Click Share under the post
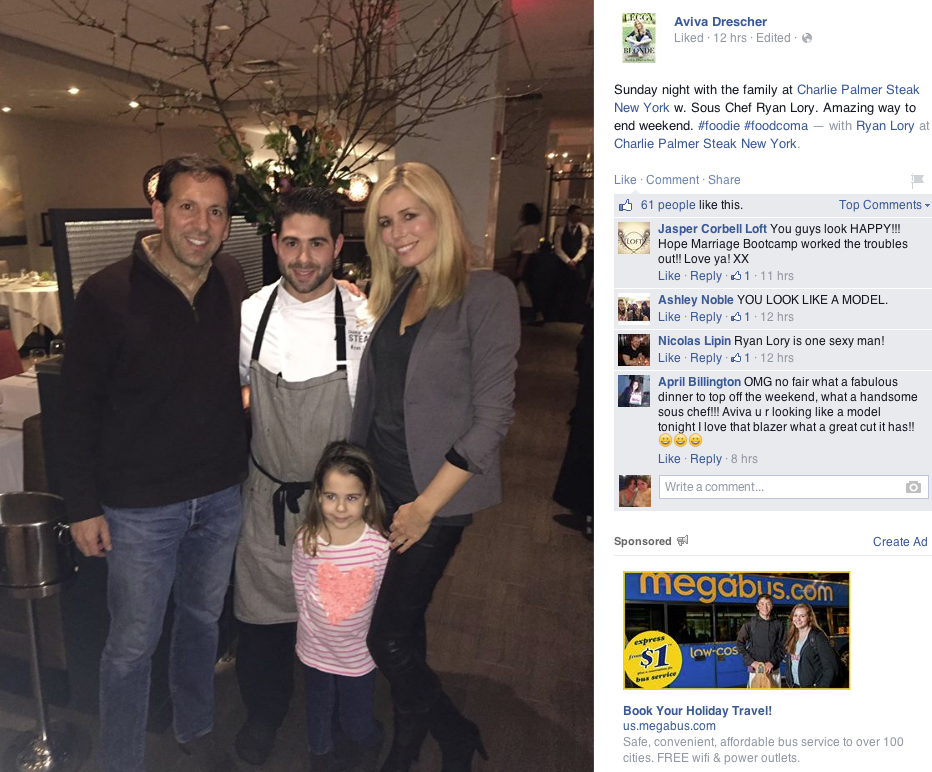 pos(723,179)
